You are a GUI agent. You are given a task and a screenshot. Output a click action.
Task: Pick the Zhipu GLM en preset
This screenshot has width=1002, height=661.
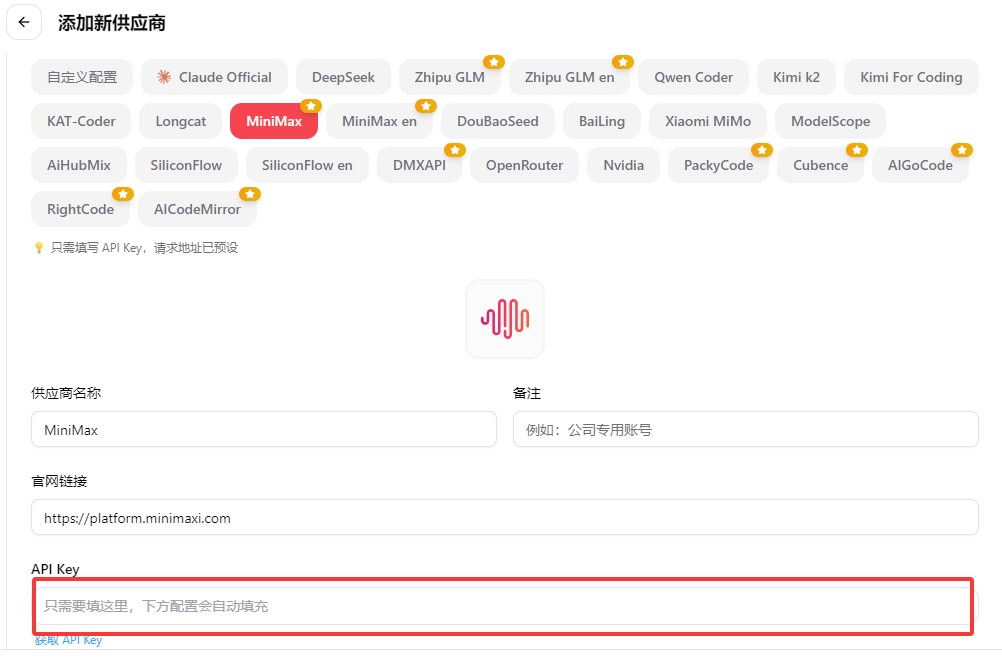(569, 77)
